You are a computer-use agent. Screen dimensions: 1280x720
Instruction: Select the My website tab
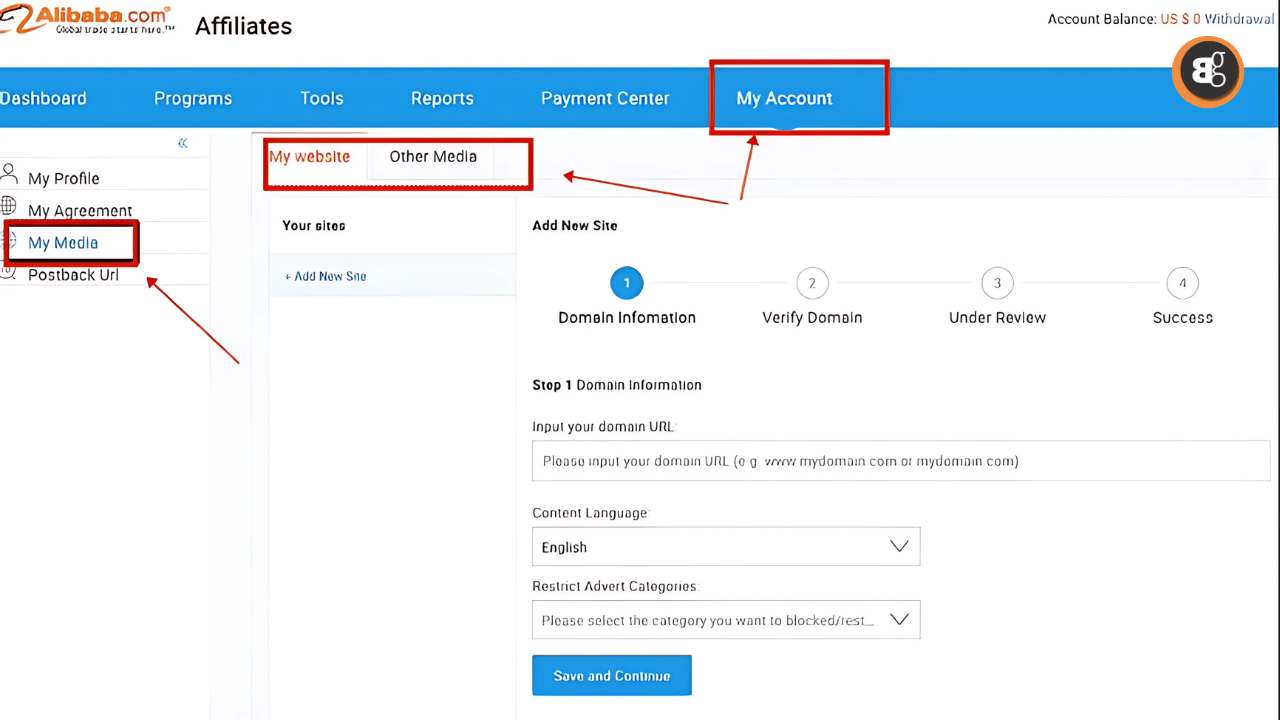coord(310,157)
